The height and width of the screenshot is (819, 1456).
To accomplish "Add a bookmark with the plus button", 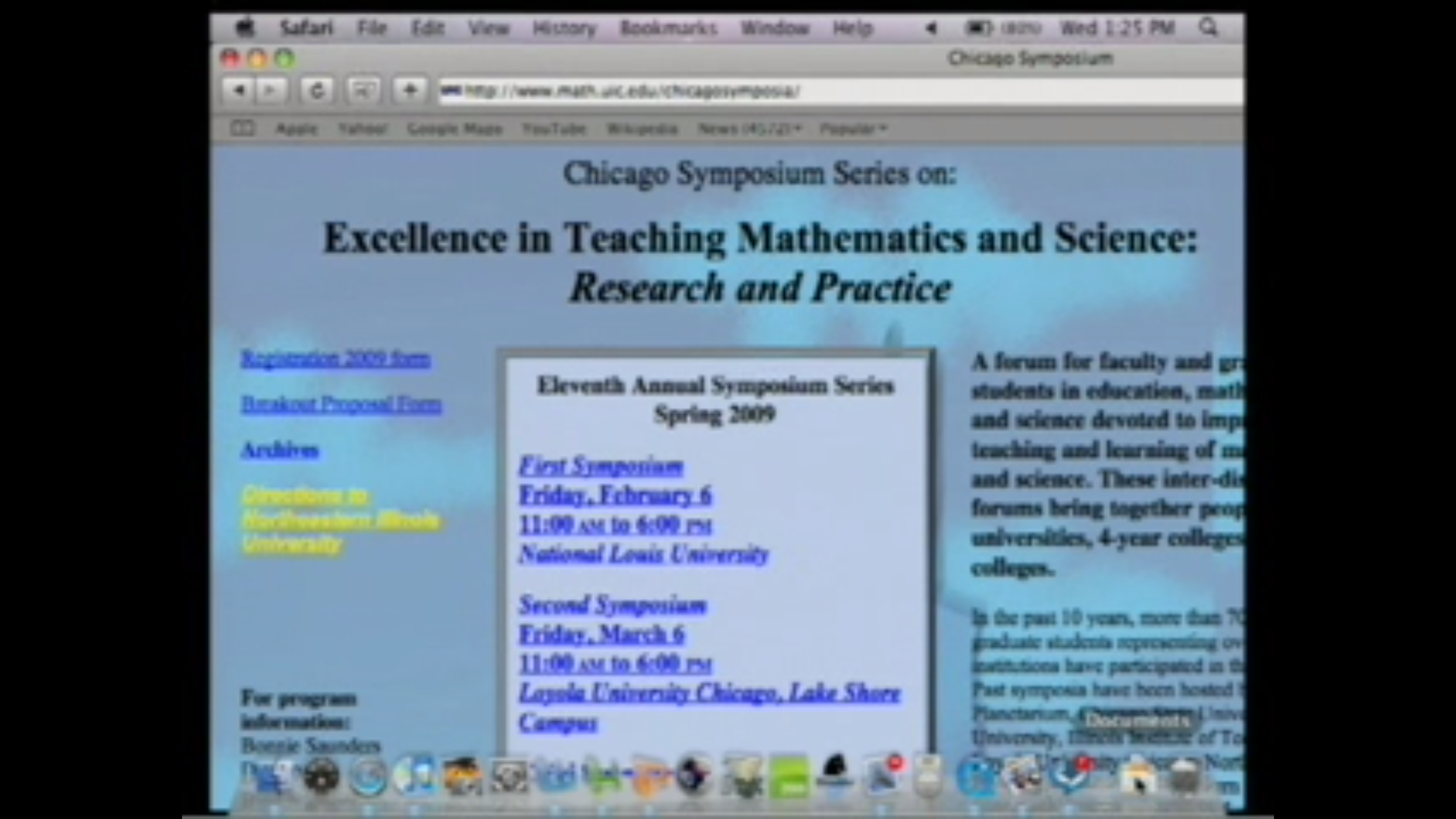I will pos(409,91).
